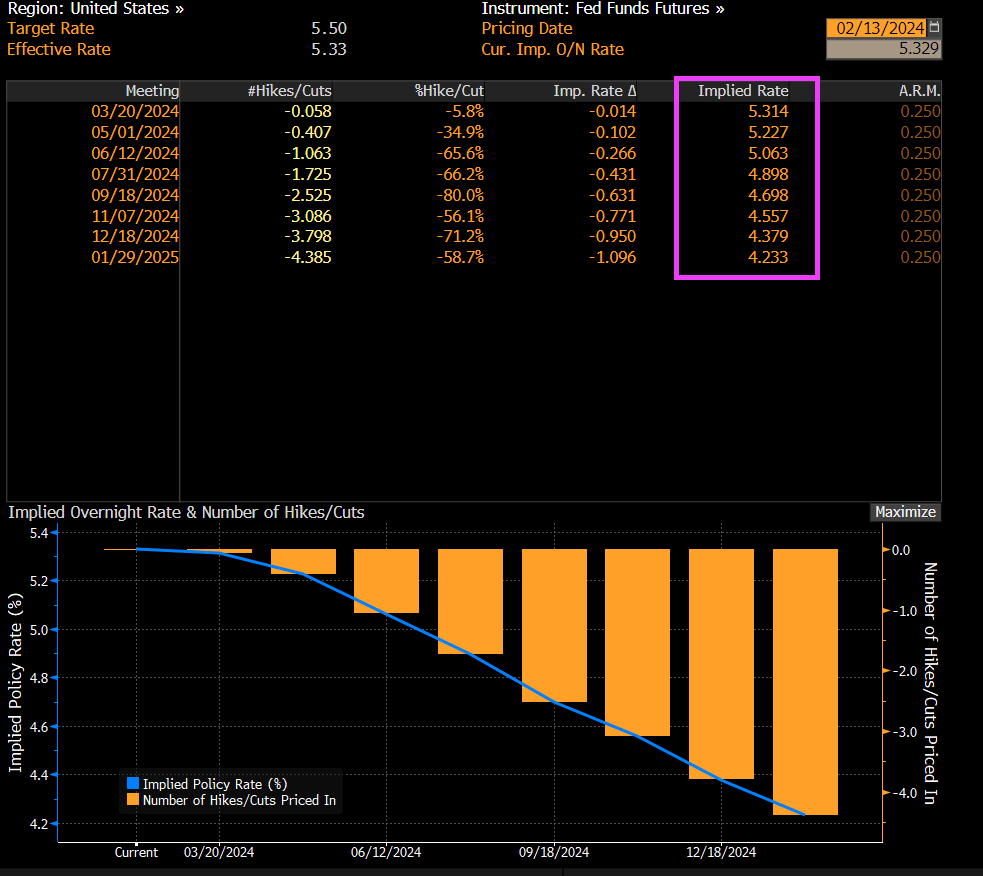Select the A.R.M. column header
Image resolution: width=983 pixels, height=876 pixels.
coord(920,91)
